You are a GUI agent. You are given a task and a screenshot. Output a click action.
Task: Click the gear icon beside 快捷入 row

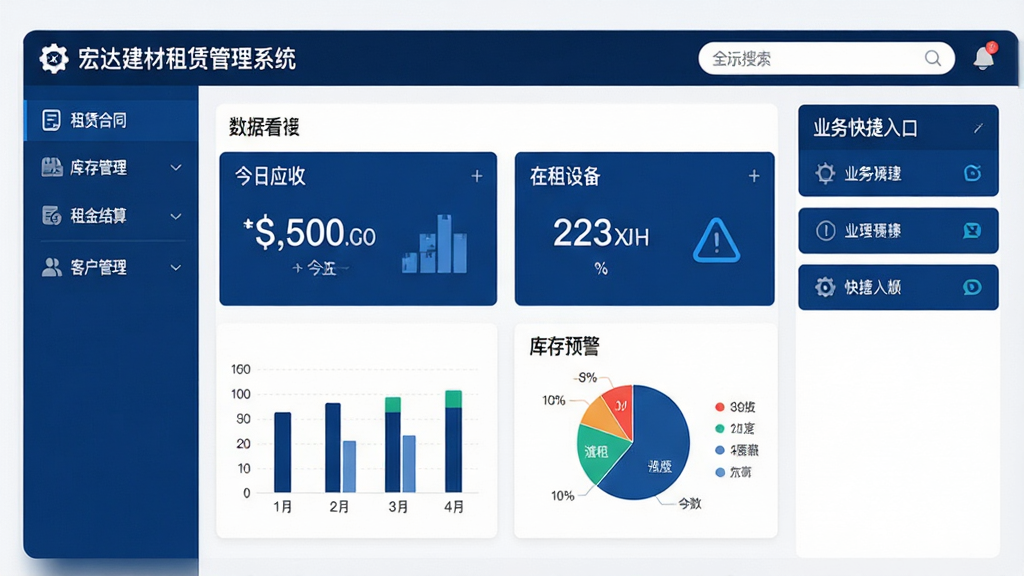[825, 287]
